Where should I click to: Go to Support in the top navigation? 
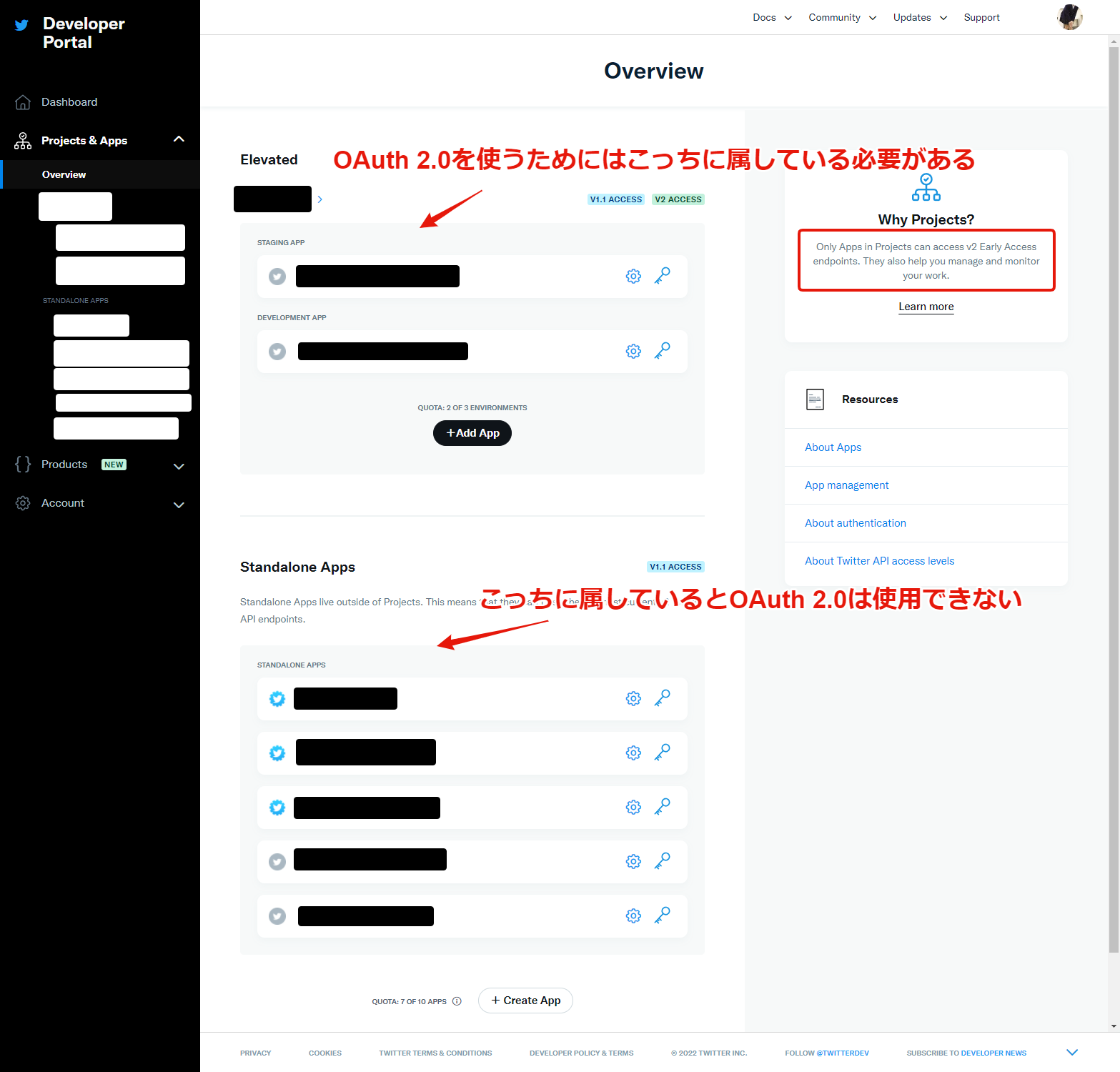981,17
